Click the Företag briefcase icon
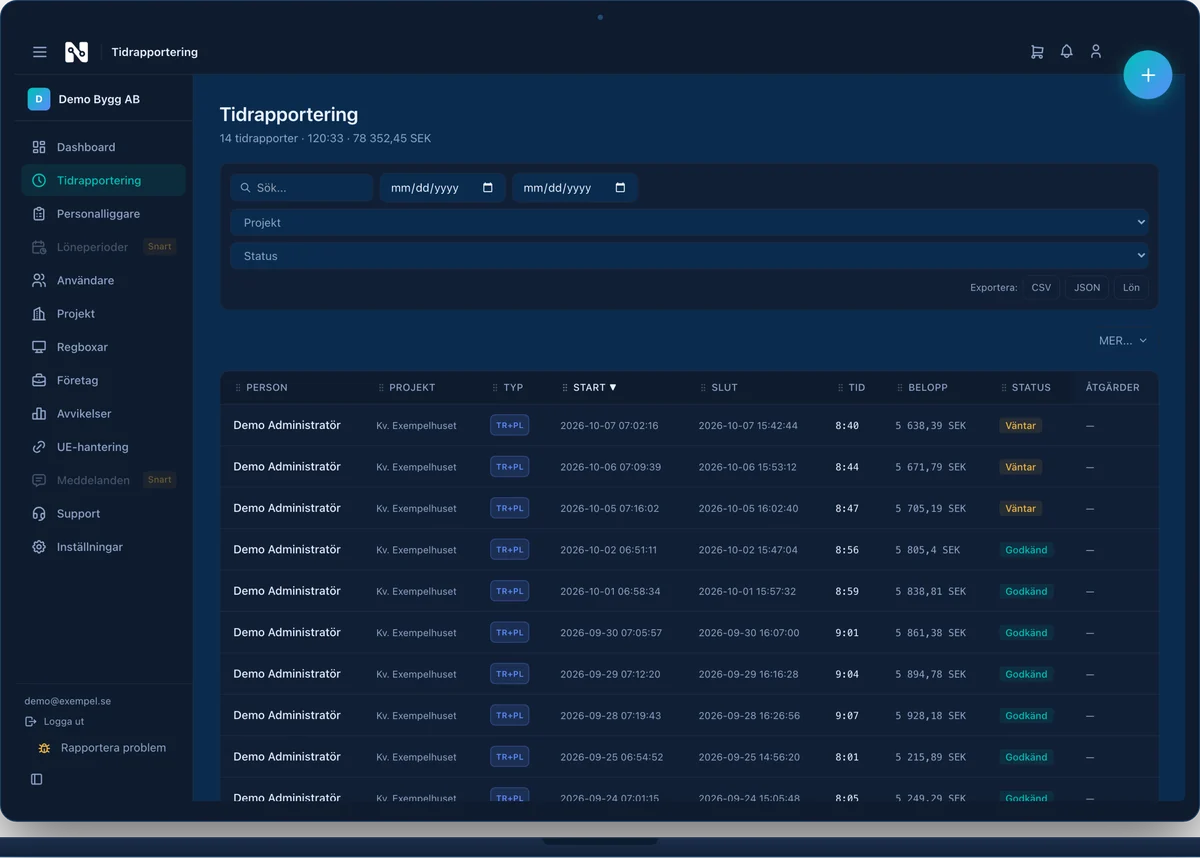This screenshot has width=1200, height=858. click(x=39, y=381)
